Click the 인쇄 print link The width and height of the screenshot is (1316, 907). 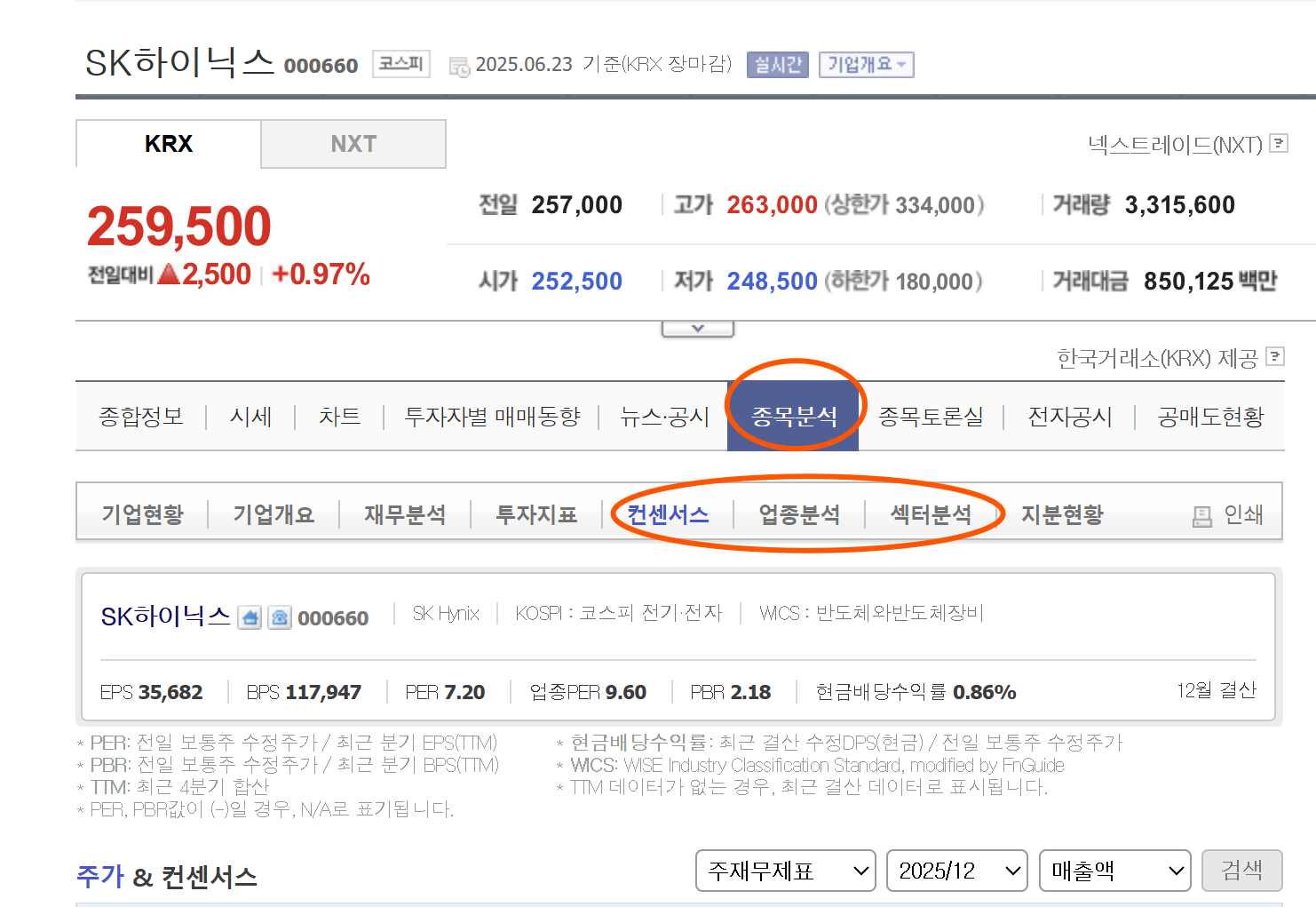tap(1243, 514)
